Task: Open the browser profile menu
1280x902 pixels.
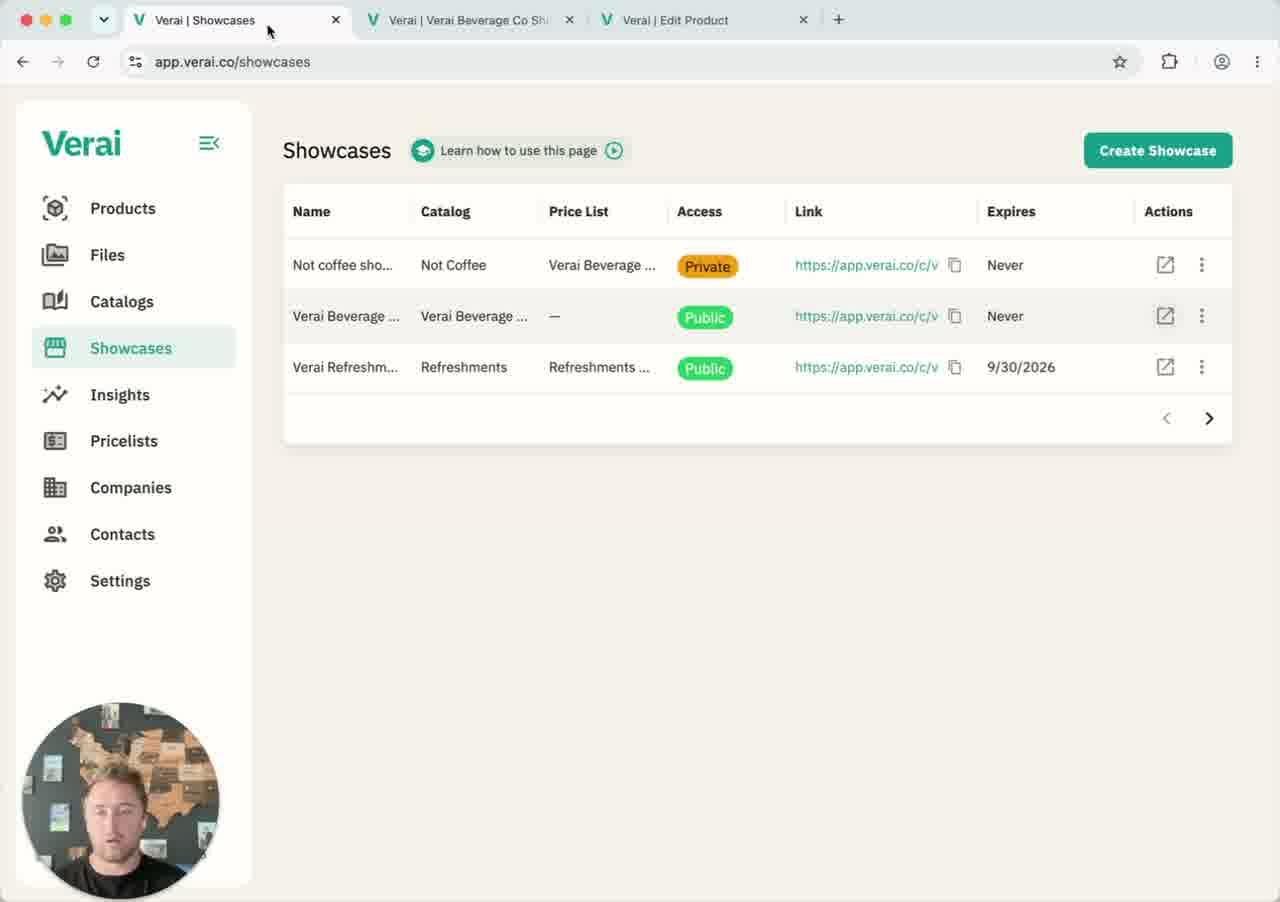Action: pyautogui.click(x=1222, y=62)
